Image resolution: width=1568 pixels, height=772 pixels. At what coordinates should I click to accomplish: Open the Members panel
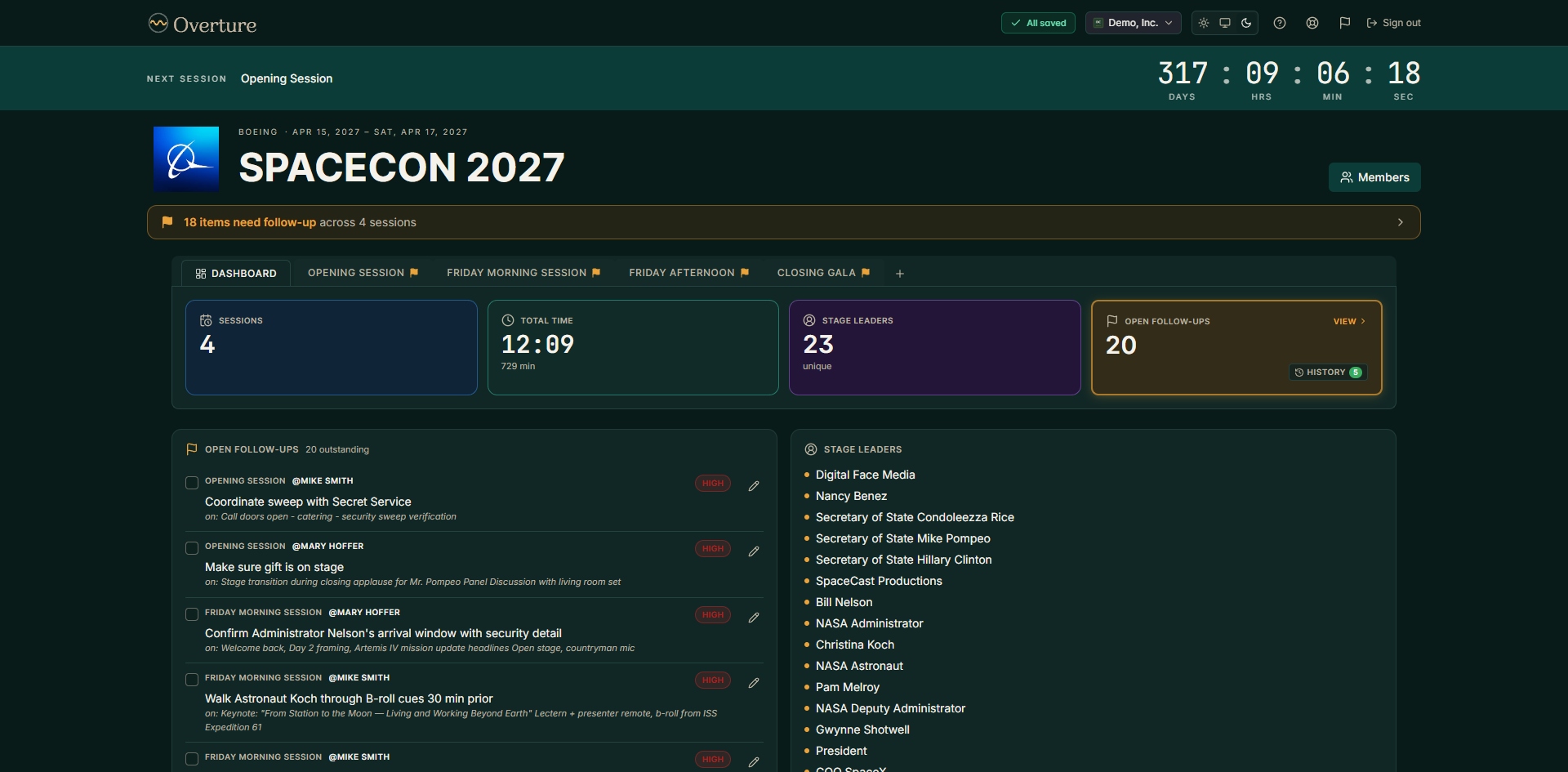point(1374,177)
